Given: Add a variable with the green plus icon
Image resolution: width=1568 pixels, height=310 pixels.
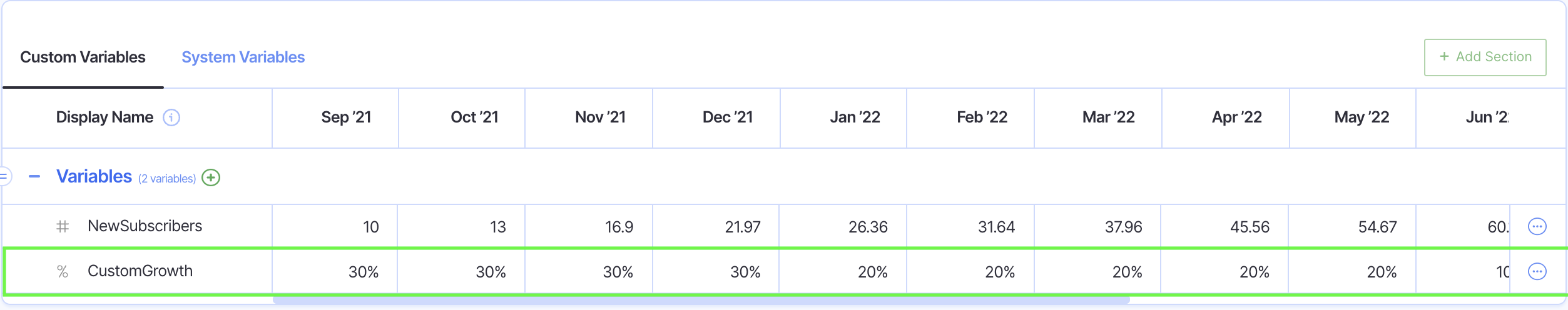Looking at the screenshot, I should click(x=211, y=177).
